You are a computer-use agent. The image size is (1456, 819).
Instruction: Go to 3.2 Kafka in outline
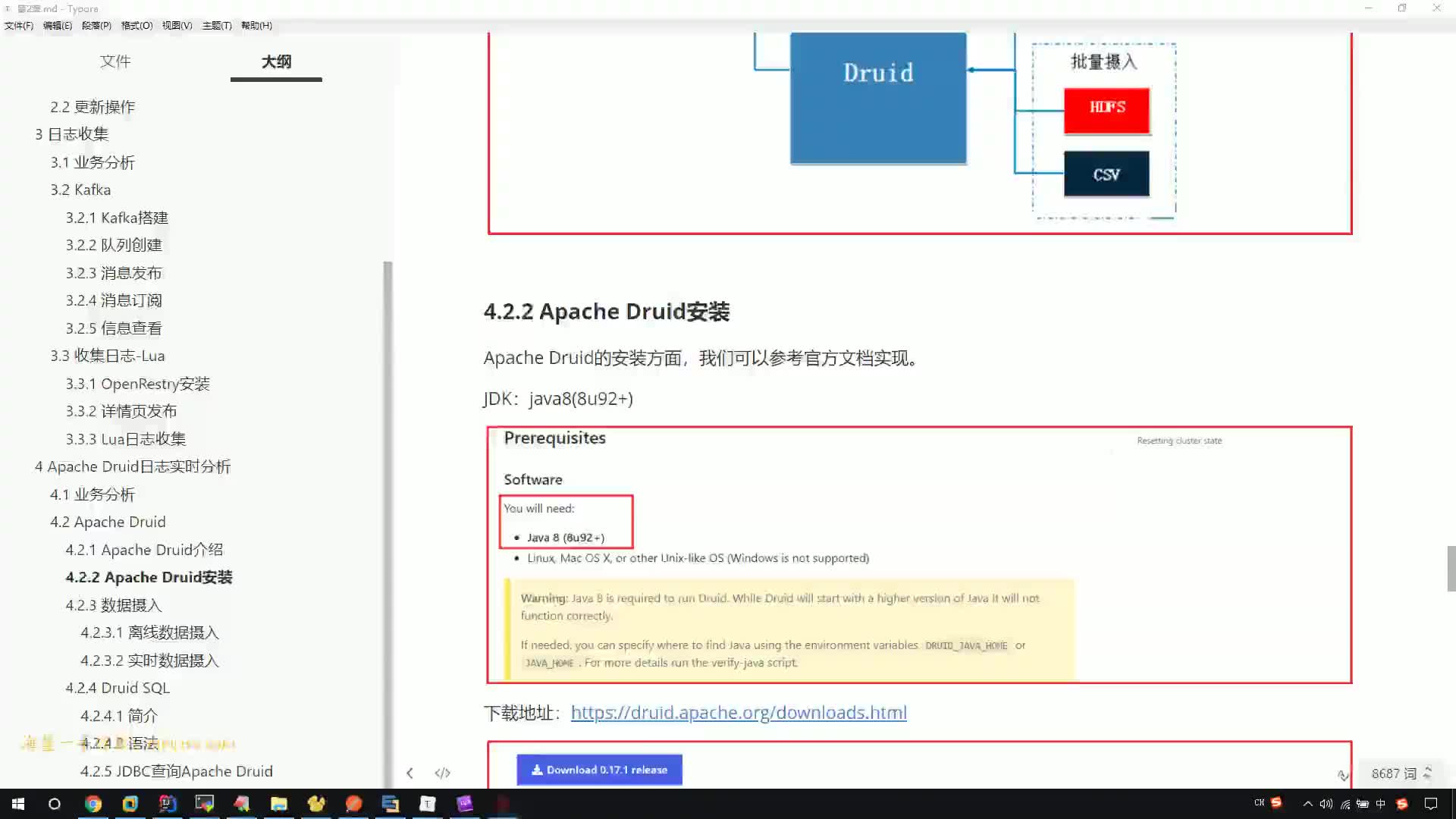[80, 190]
